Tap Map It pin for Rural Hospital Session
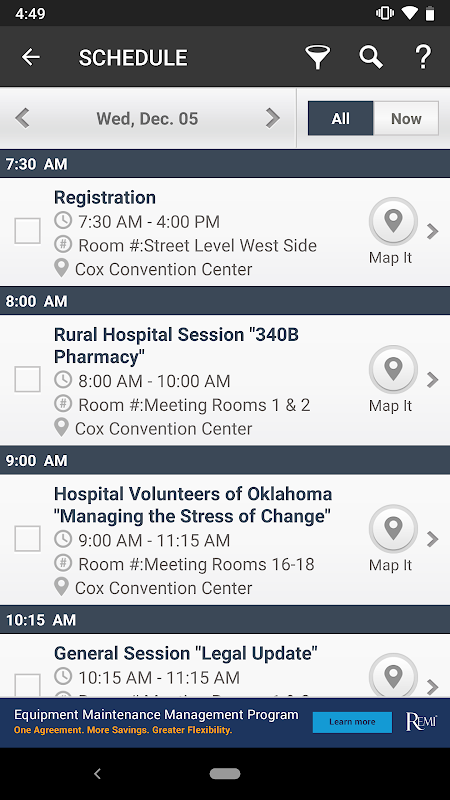This screenshot has height=800, width=450. pos(393,370)
